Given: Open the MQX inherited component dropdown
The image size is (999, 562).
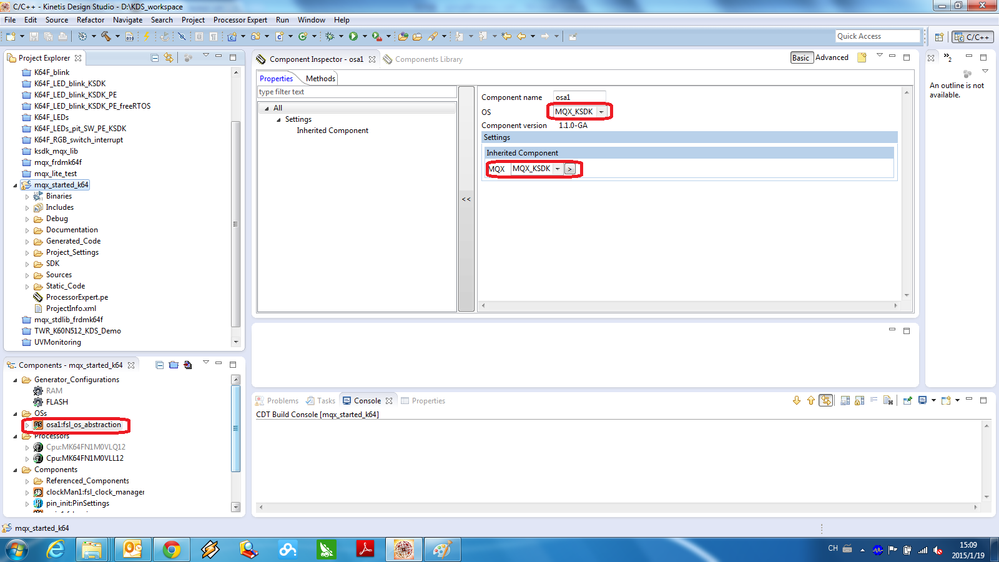Looking at the screenshot, I should (x=557, y=169).
